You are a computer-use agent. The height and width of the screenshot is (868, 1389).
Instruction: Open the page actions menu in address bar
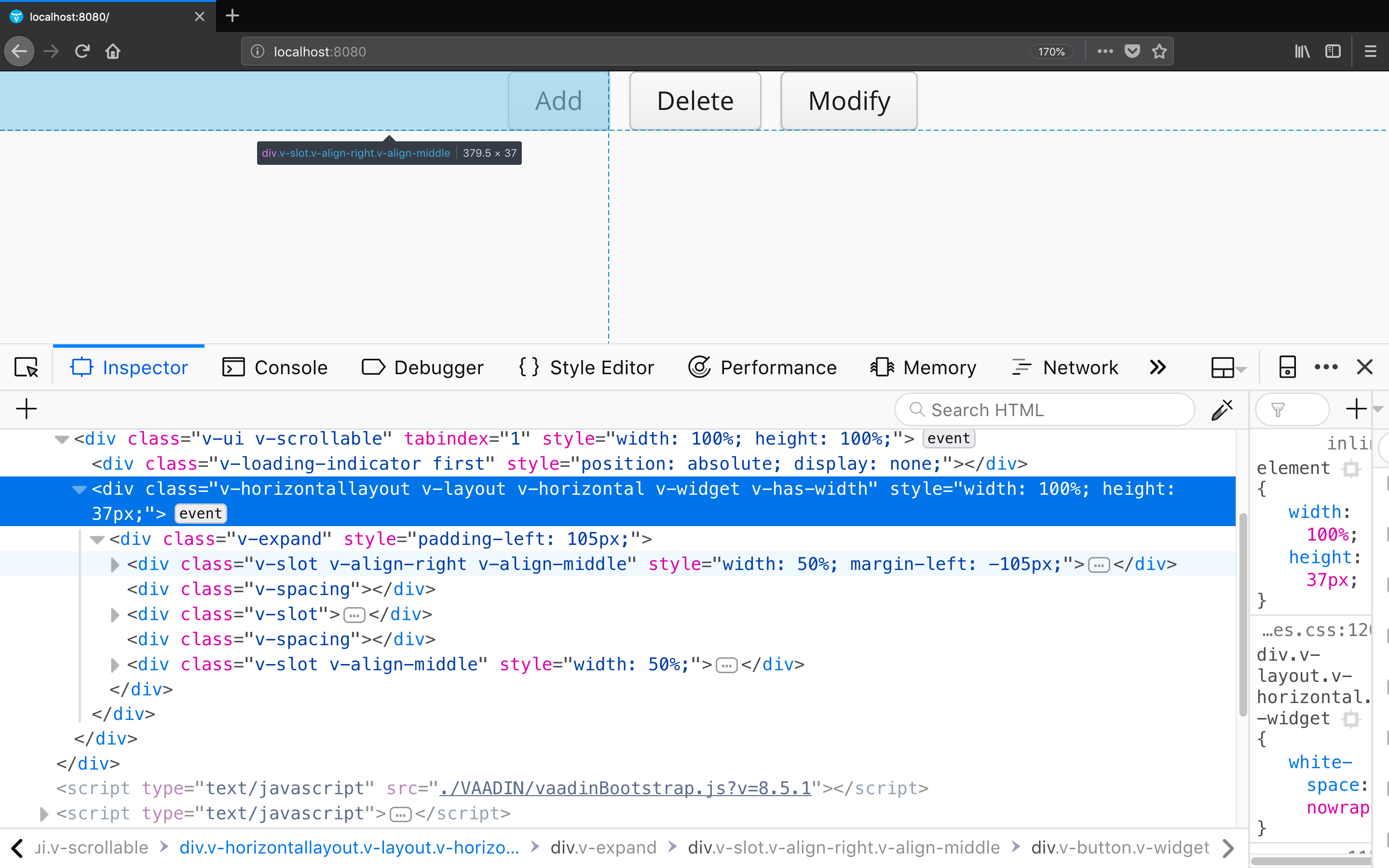(1105, 52)
